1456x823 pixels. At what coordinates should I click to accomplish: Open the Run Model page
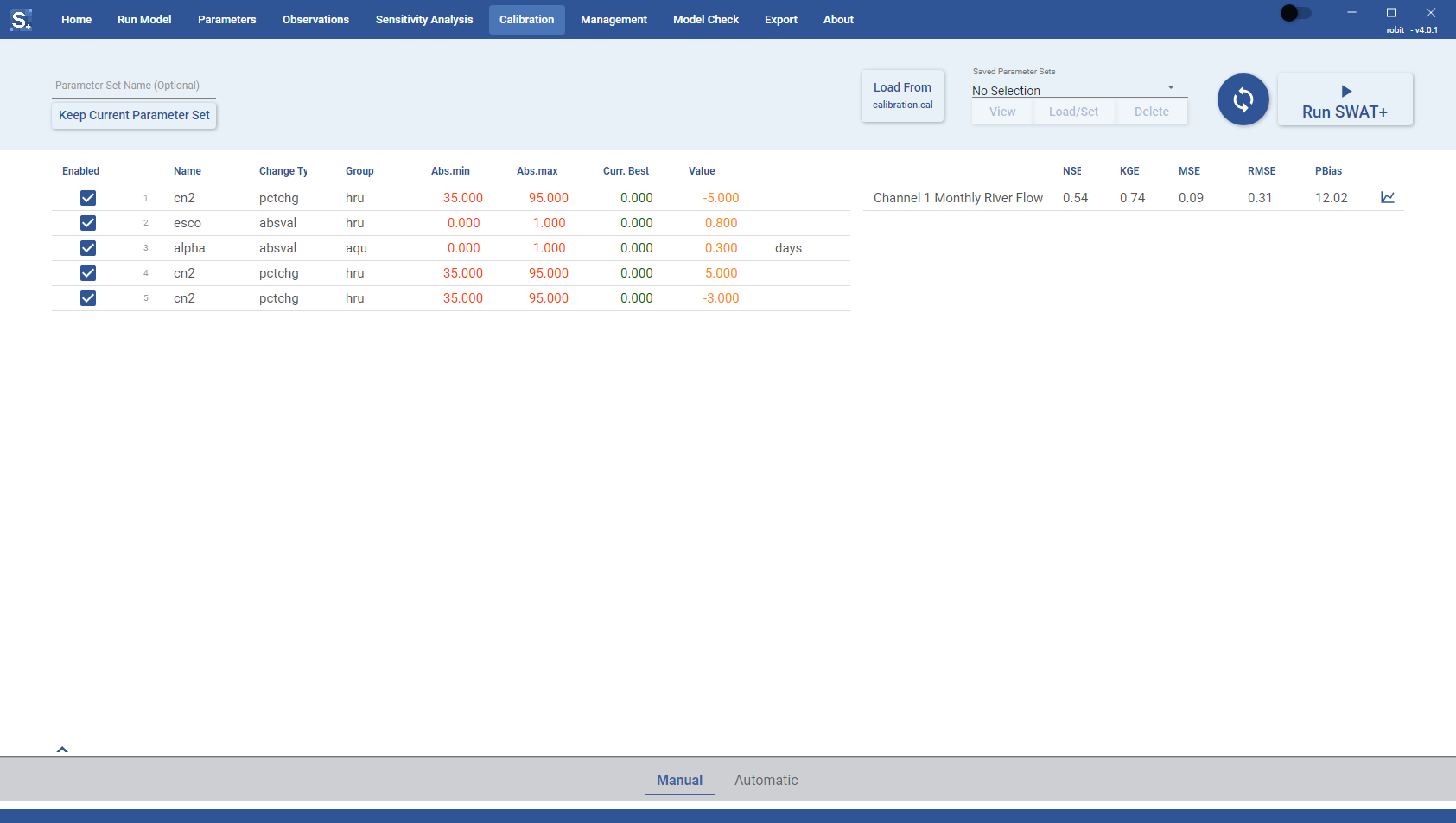144,19
